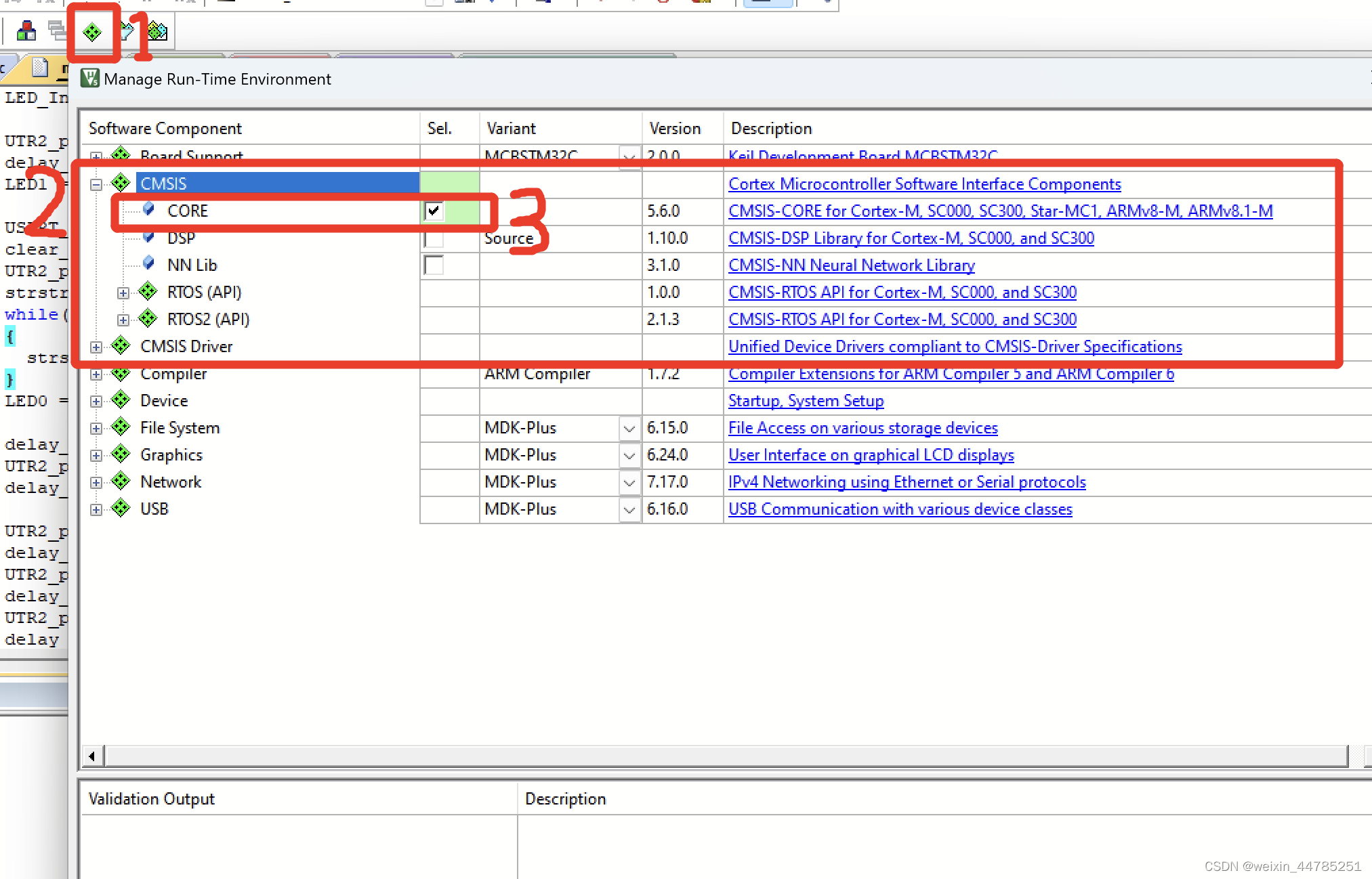Click the diamond icon next to USB
This screenshot has height=879, width=1372.
coord(121,509)
